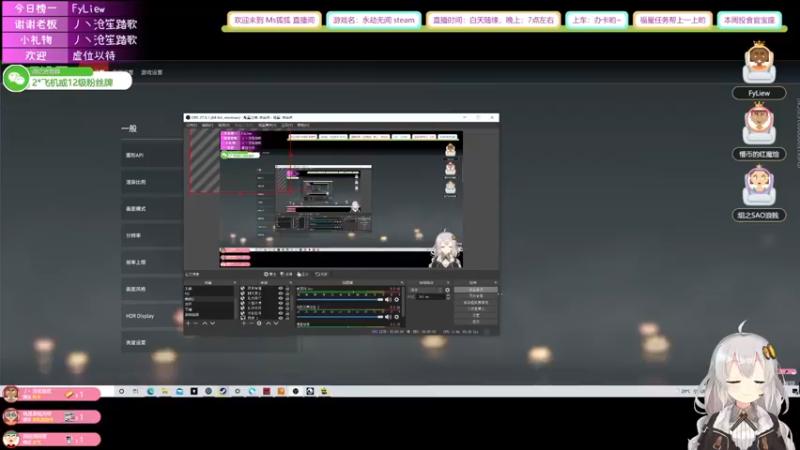
Task: Pop out the Audio Mixer dock header icon
Action: click(402, 283)
